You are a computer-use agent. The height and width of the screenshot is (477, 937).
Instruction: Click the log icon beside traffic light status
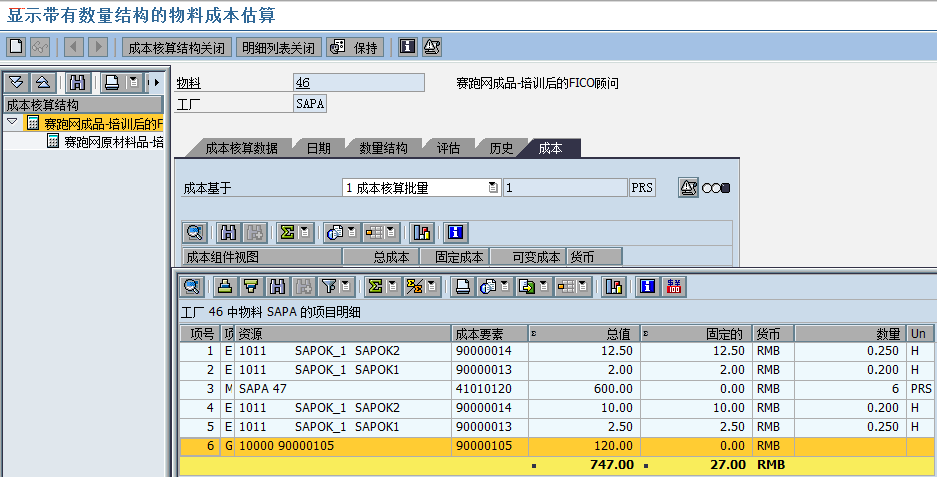[688, 188]
